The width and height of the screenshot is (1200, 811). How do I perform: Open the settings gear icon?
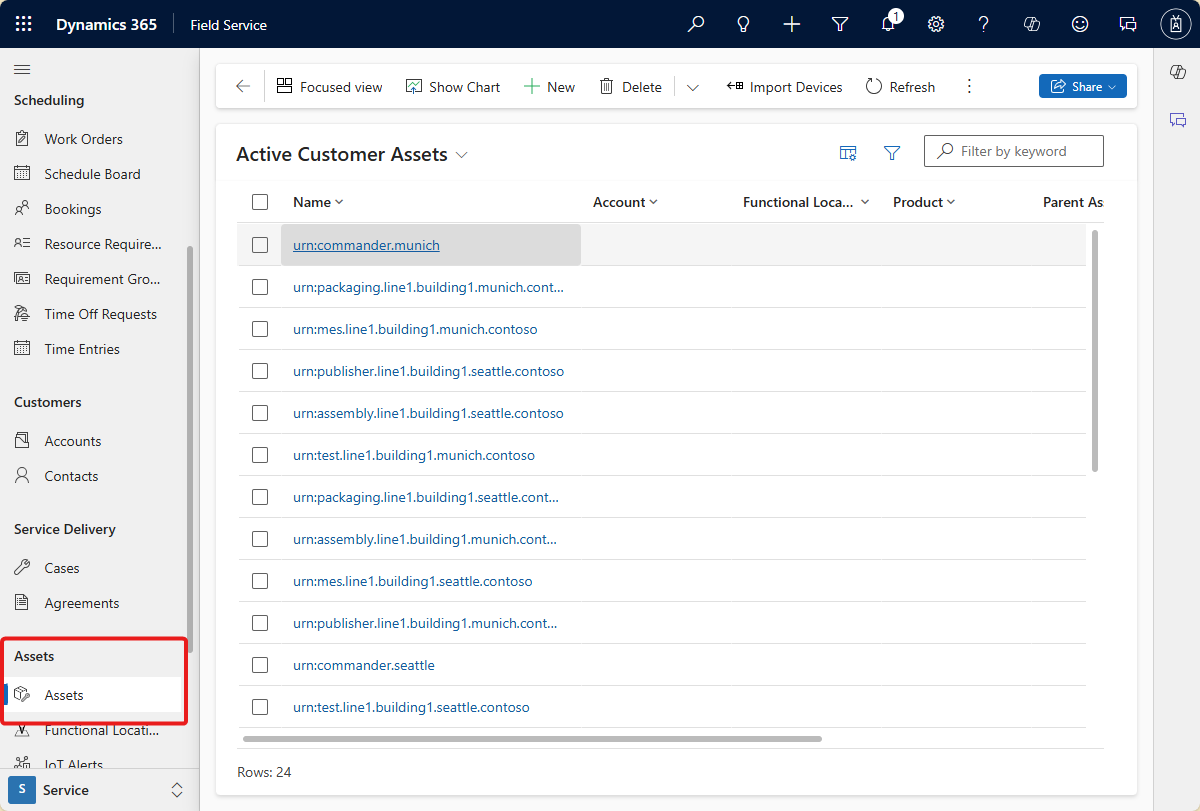click(936, 24)
